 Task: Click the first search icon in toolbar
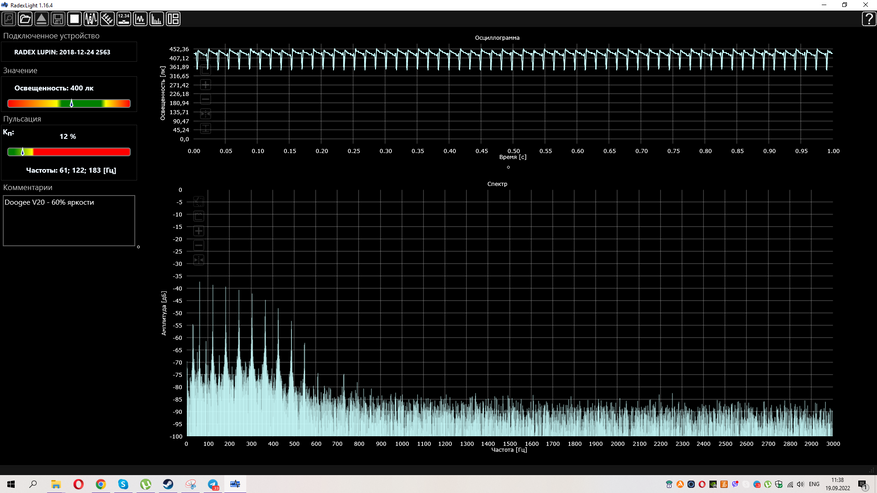pos(9,19)
